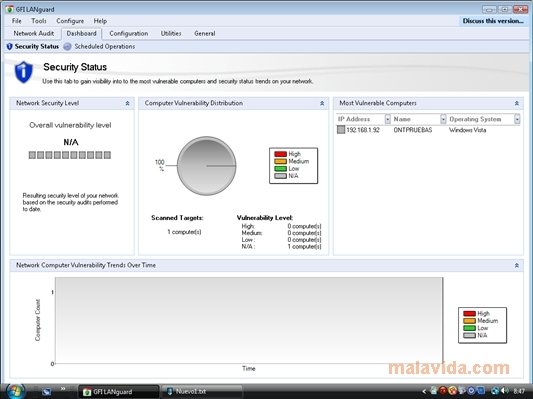
Task: Switch to the Configuration tab
Action: tap(128, 34)
